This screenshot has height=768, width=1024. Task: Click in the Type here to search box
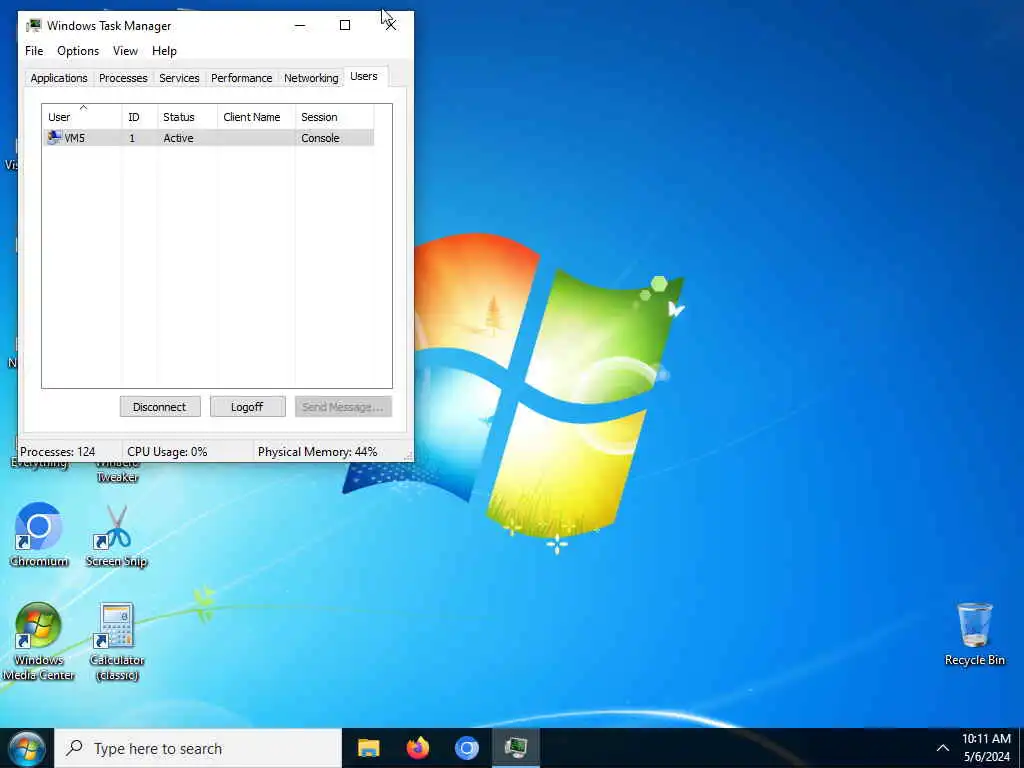[198, 748]
